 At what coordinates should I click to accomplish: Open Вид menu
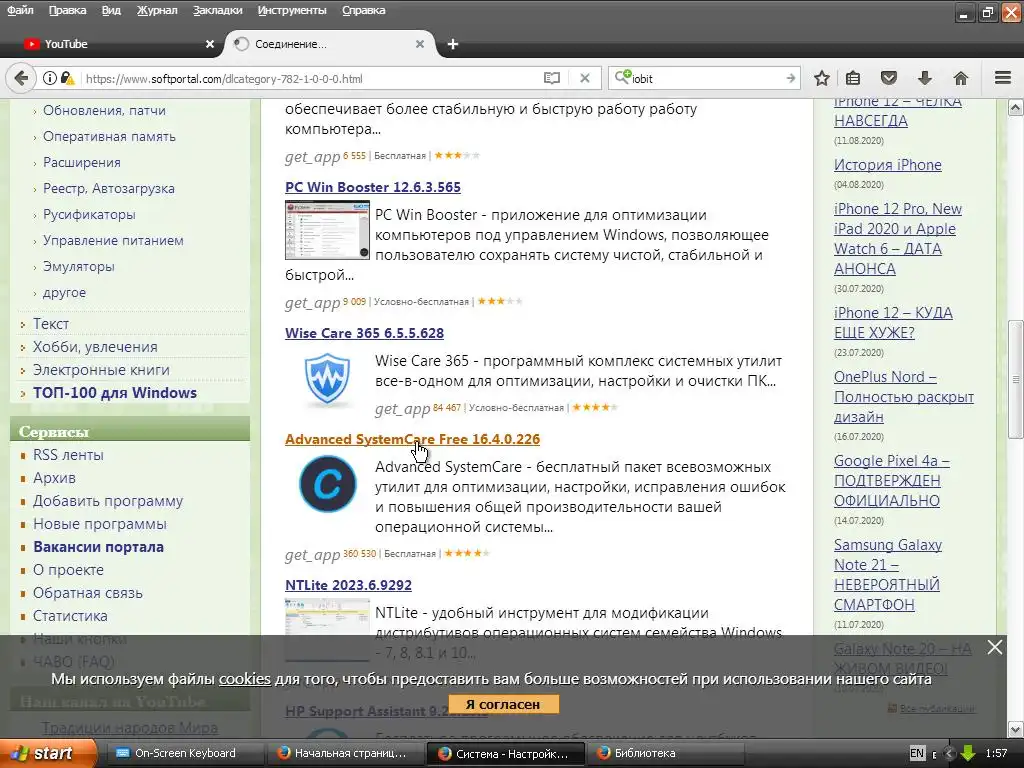(x=111, y=10)
